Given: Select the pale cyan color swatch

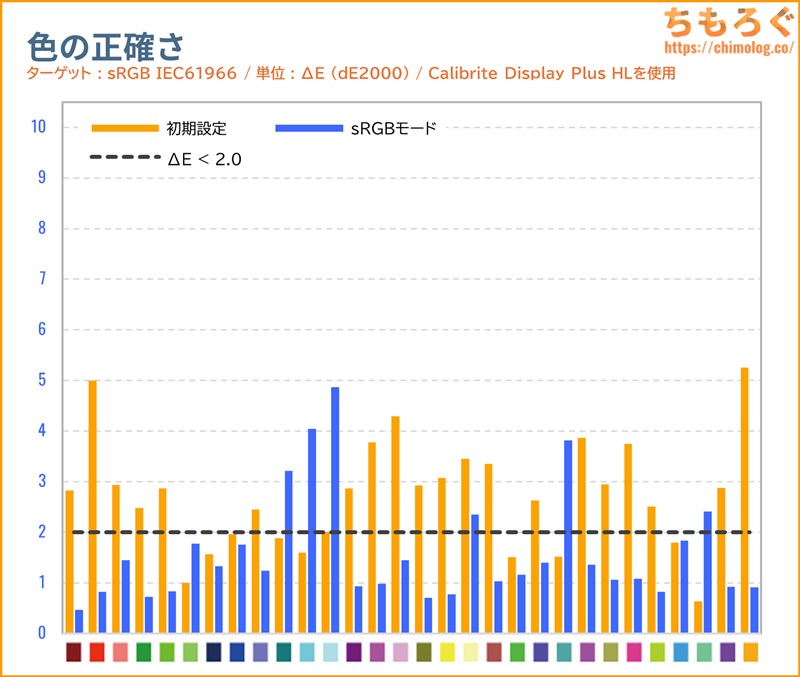Looking at the screenshot, I should pos(330,652).
